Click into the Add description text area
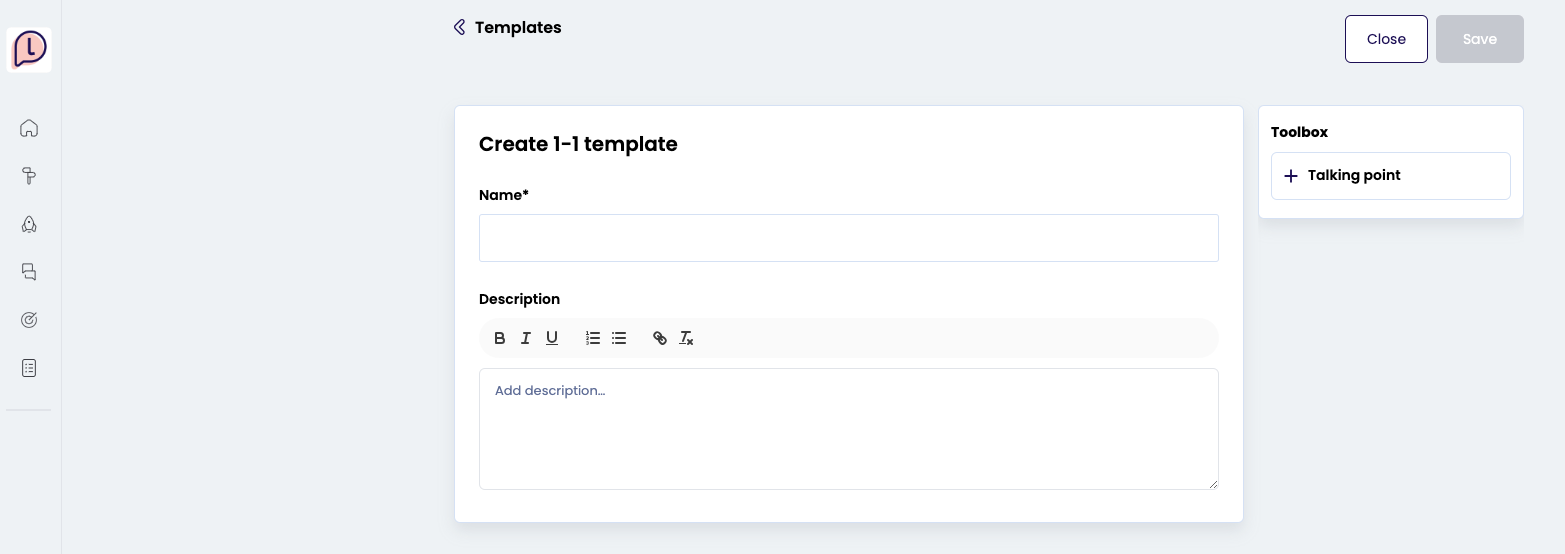The width and height of the screenshot is (1565, 554). [x=848, y=428]
